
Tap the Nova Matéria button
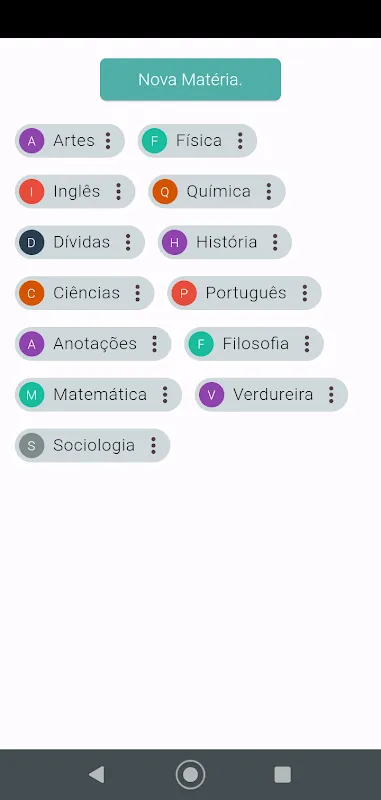190,80
